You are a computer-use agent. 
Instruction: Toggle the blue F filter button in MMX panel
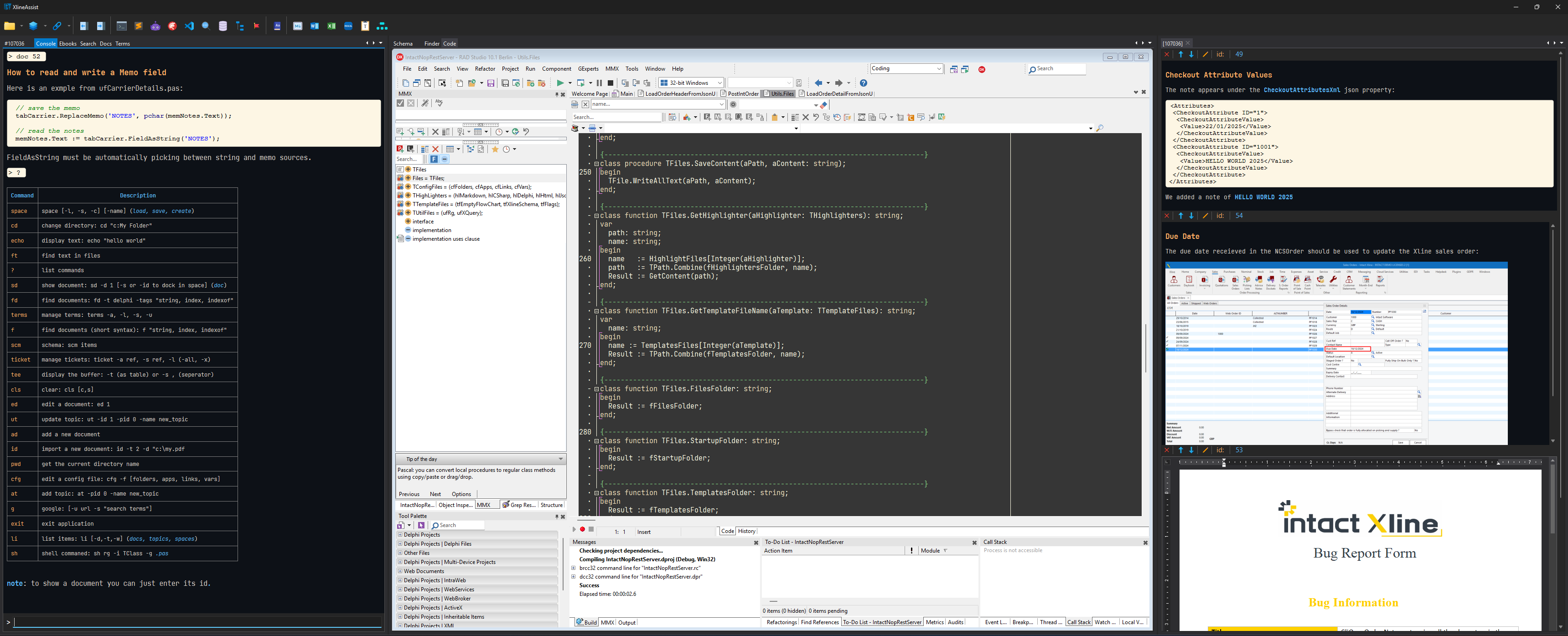pyautogui.click(x=434, y=160)
